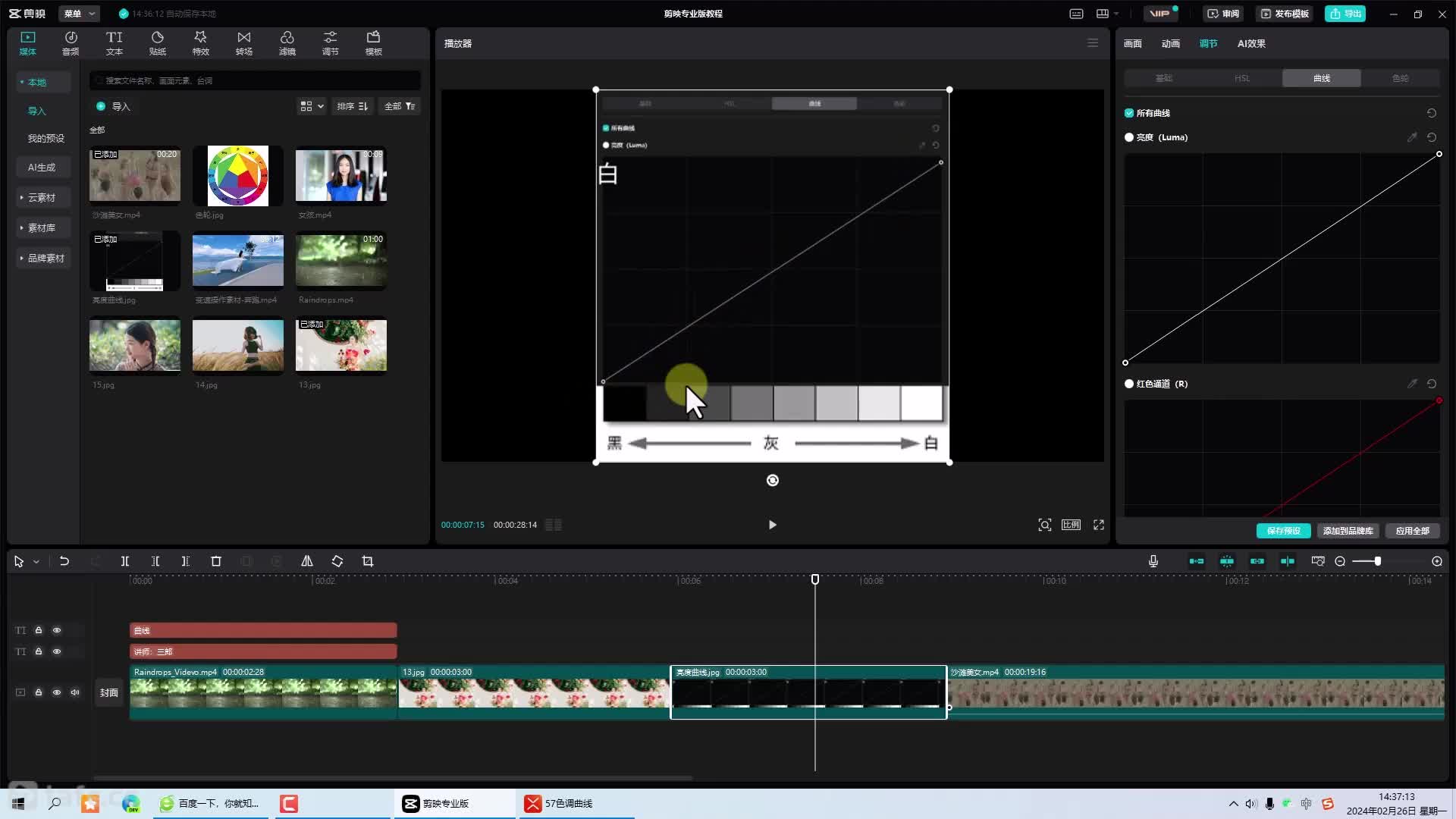Hide the main video track with eye icon
Image resolution: width=1456 pixels, height=819 pixels.
coord(57,692)
